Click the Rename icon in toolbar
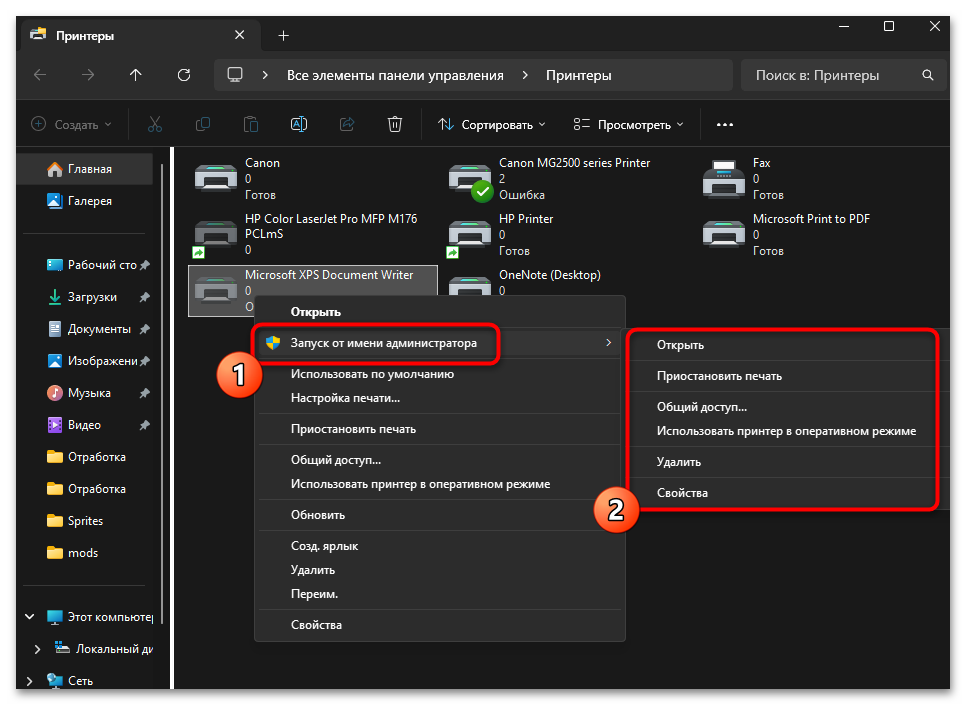The image size is (966, 705). 299,124
